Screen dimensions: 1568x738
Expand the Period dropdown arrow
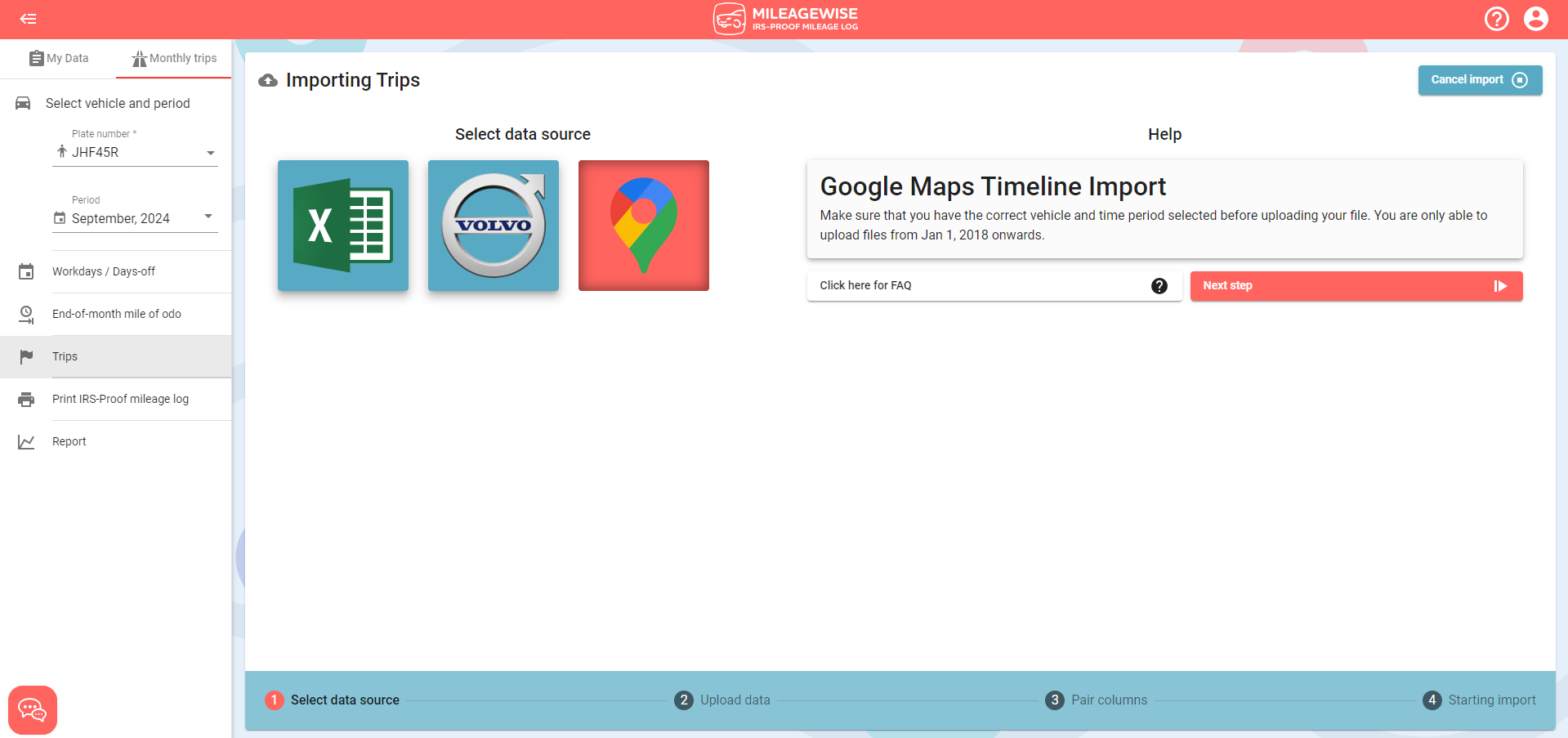pyautogui.click(x=208, y=216)
